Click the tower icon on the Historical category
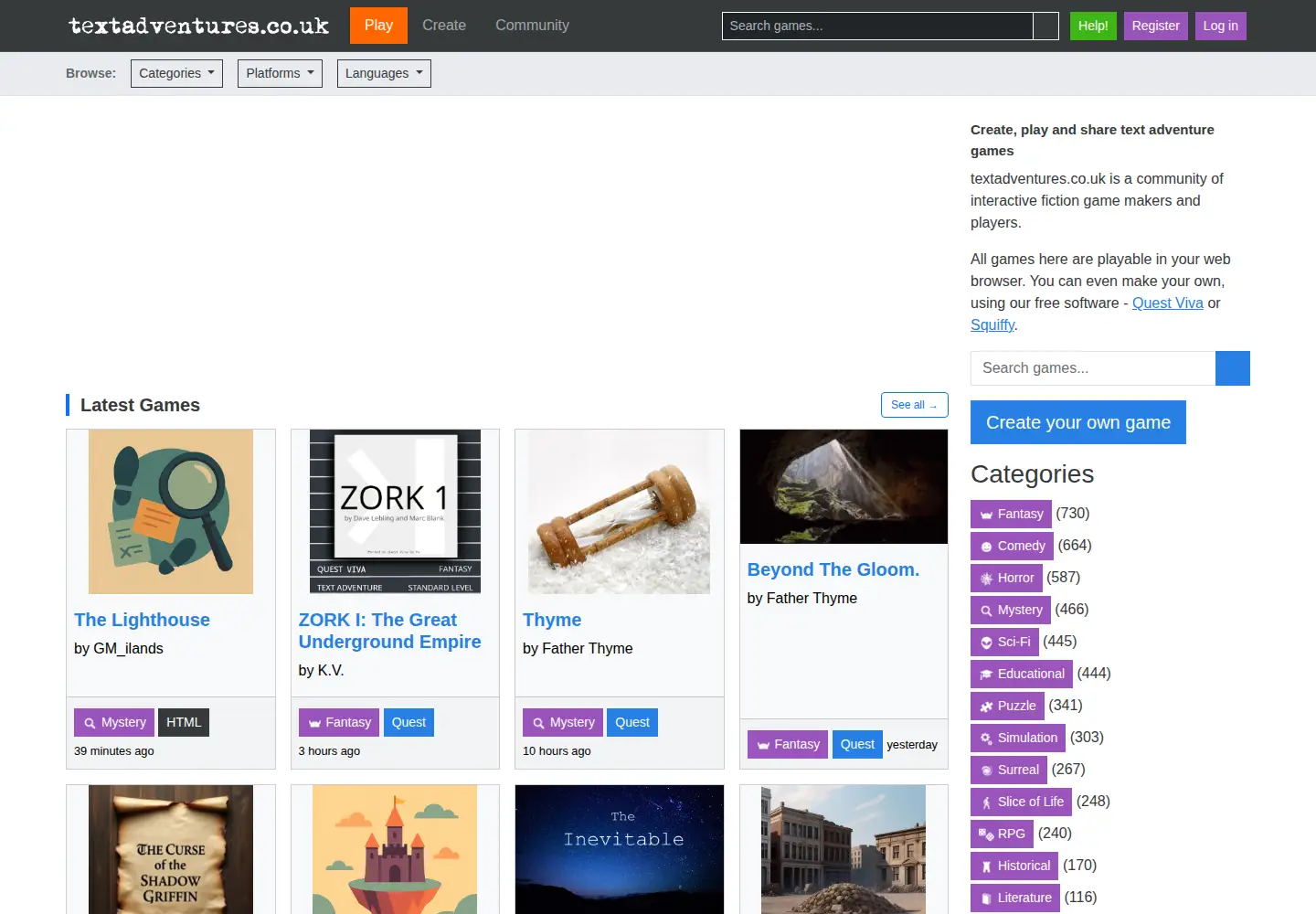 click(x=986, y=866)
